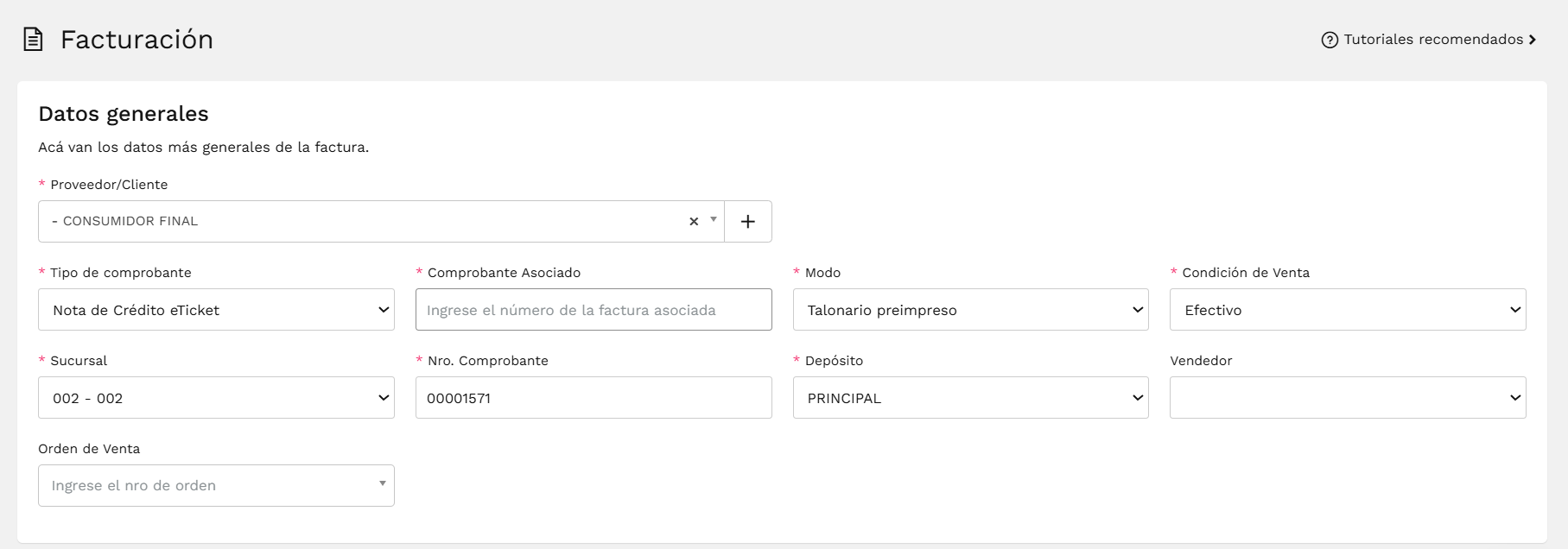Click the Tipo de comprobante label
Viewport: 1568px width, 549px height.
[x=121, y=273]
